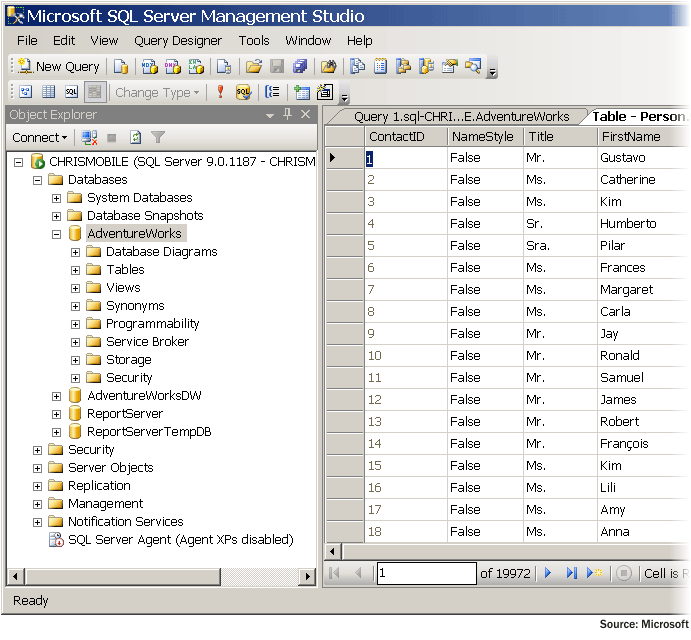Expand the AdventureWorksDW database
The width and height of the screenshot is (691, 640).
[56, 396]
